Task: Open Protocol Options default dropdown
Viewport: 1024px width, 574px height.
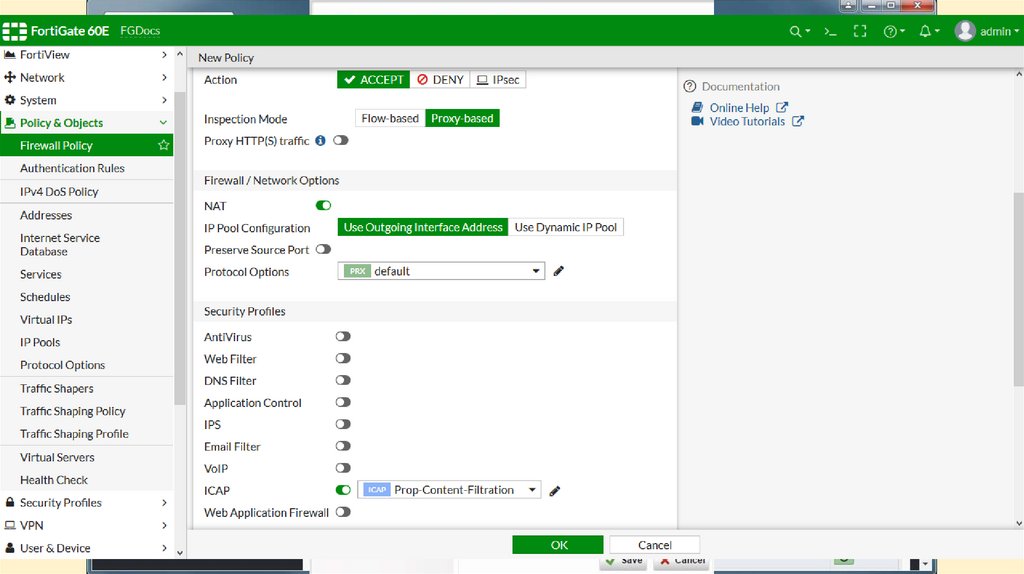Action: click(441, 271)
